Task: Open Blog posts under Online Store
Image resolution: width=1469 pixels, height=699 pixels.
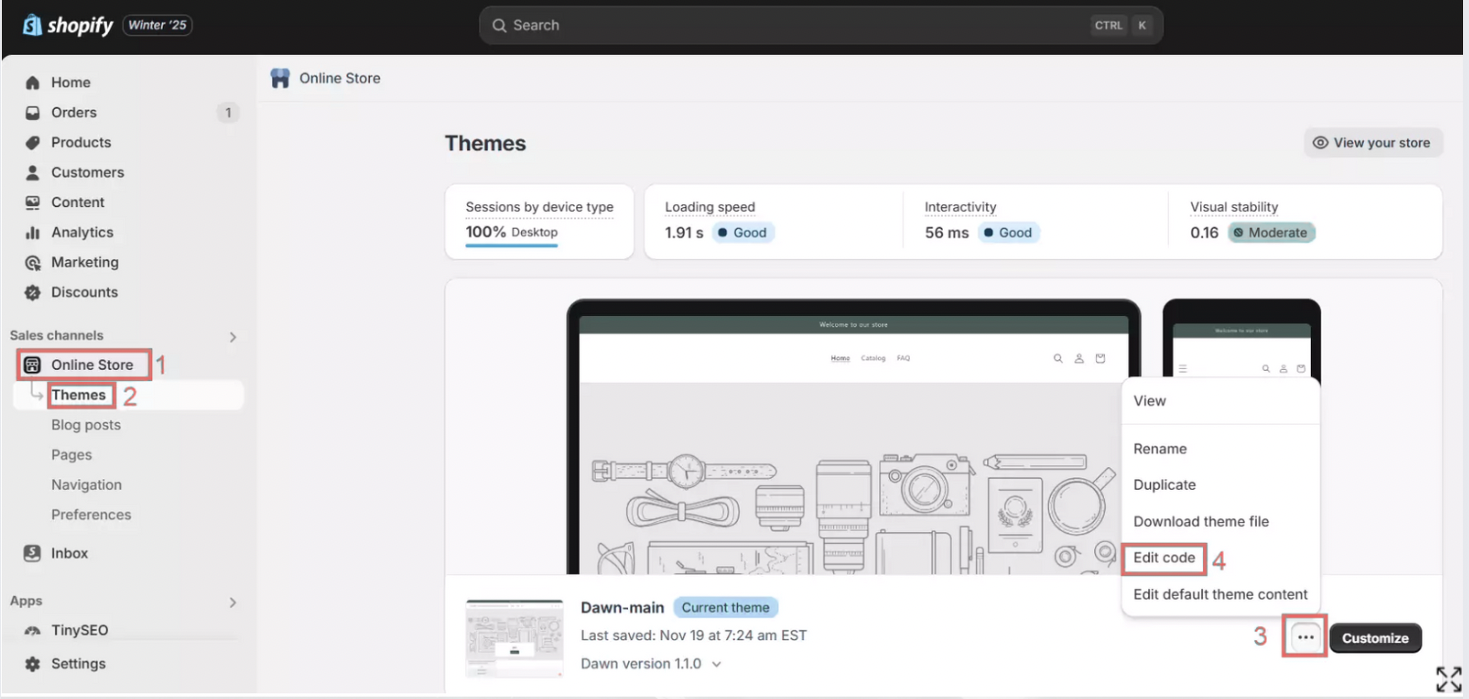Action: pos(86,424)
